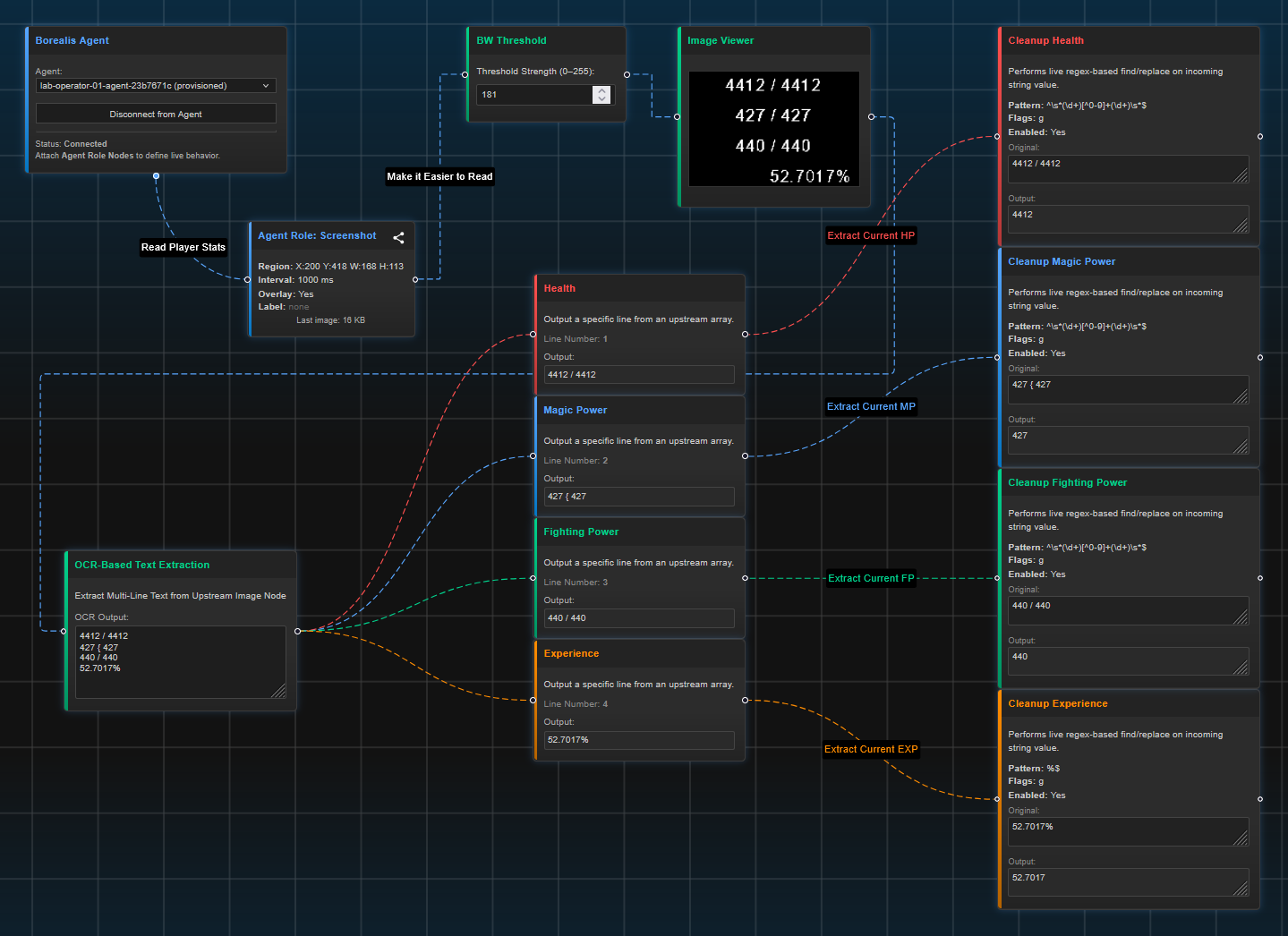Click the share icon on Agent Role: Screenshot node
The image size is (1288, 936).
click(398, 237)
